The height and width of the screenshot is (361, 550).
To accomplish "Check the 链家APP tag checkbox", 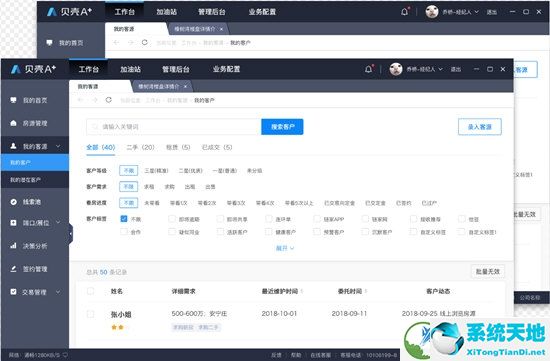I will tap(317, 219).
